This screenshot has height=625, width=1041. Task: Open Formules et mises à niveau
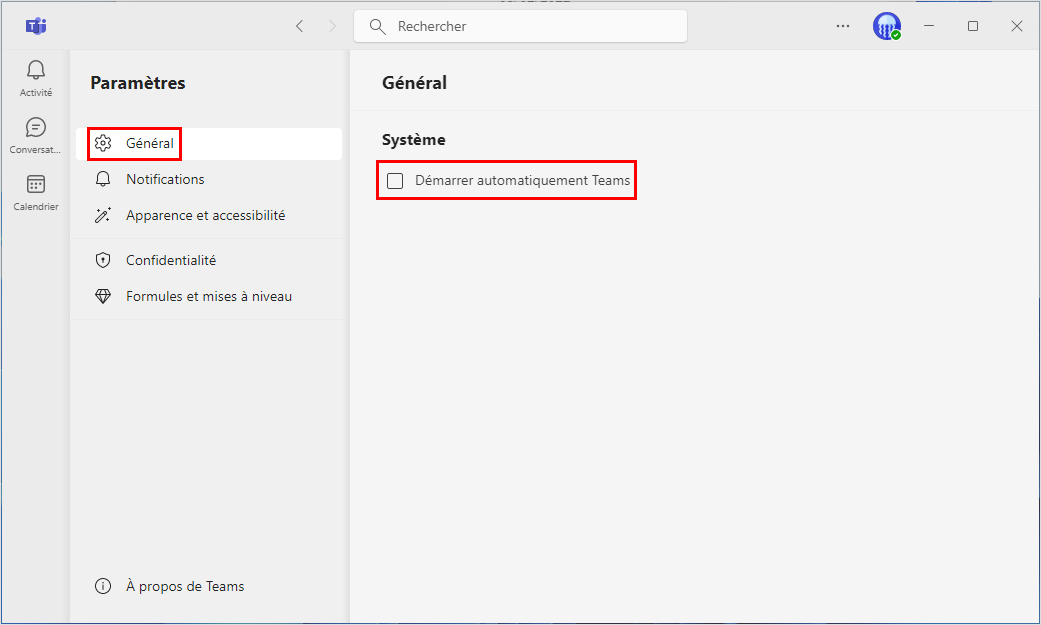[x=209, y=296]
